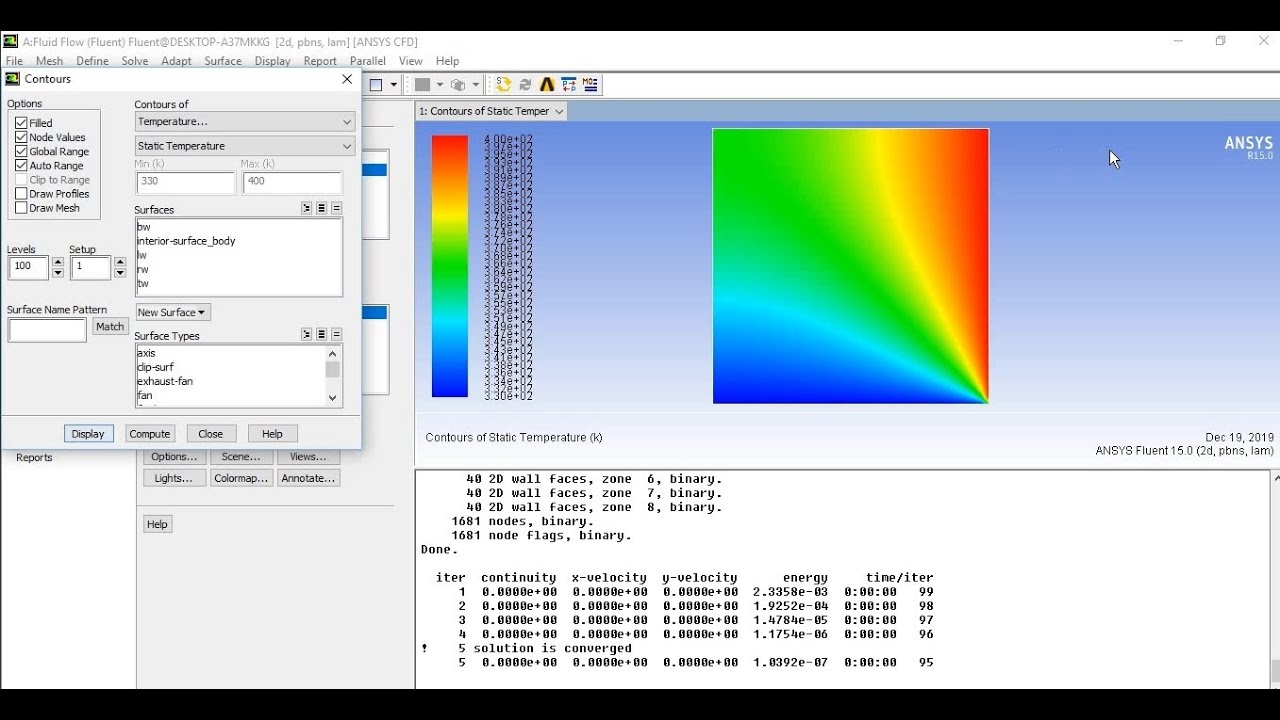This screenshot has width=1280, height=720.
Task: Open the Parallel menu
Action: coord(368,61)
